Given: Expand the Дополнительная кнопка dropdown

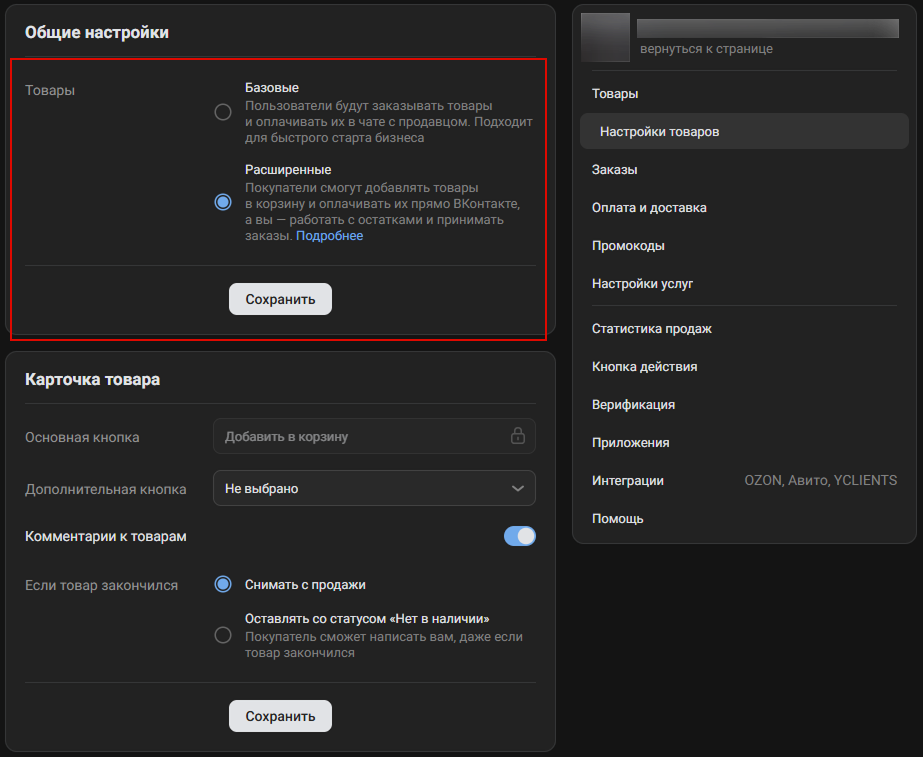Looking at the screenshot, I should coord(374,488).
